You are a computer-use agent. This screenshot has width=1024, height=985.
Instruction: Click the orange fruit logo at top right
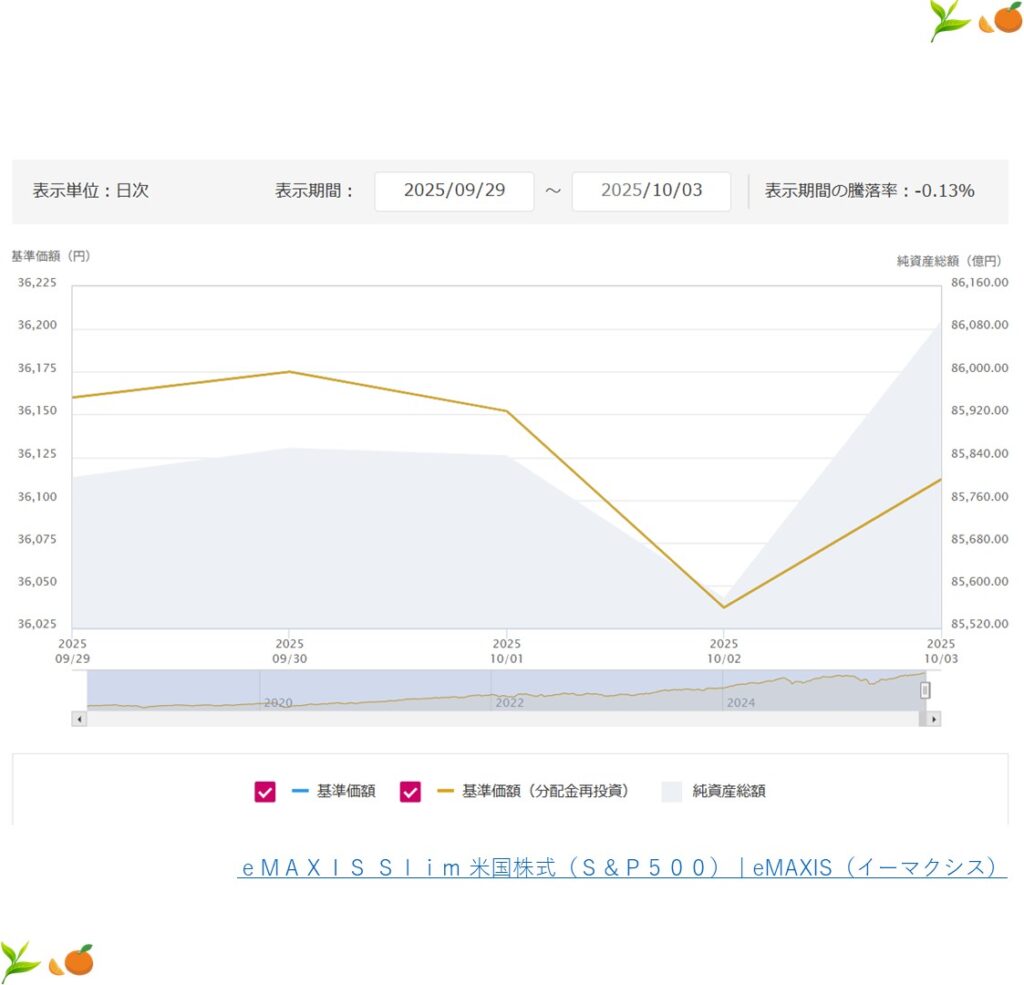tap(1002, 18)
